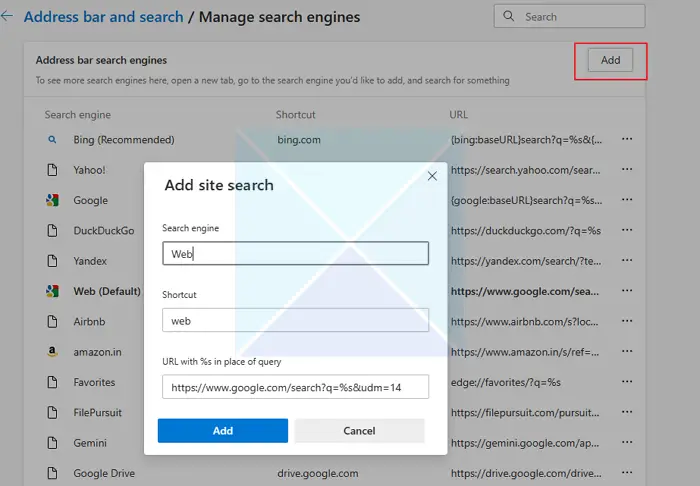Click the magnifier icon in the Search box
This screenshot has width=700, height=486.
point(508,17)
